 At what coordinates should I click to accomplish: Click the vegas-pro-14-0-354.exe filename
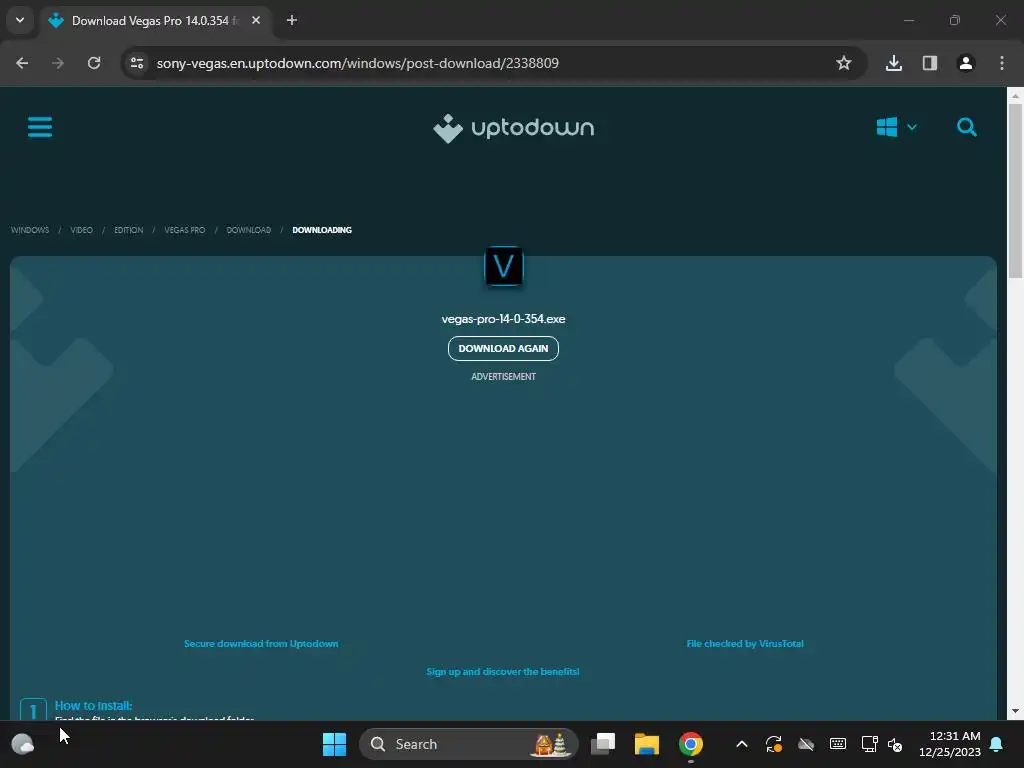pos(504,319)
